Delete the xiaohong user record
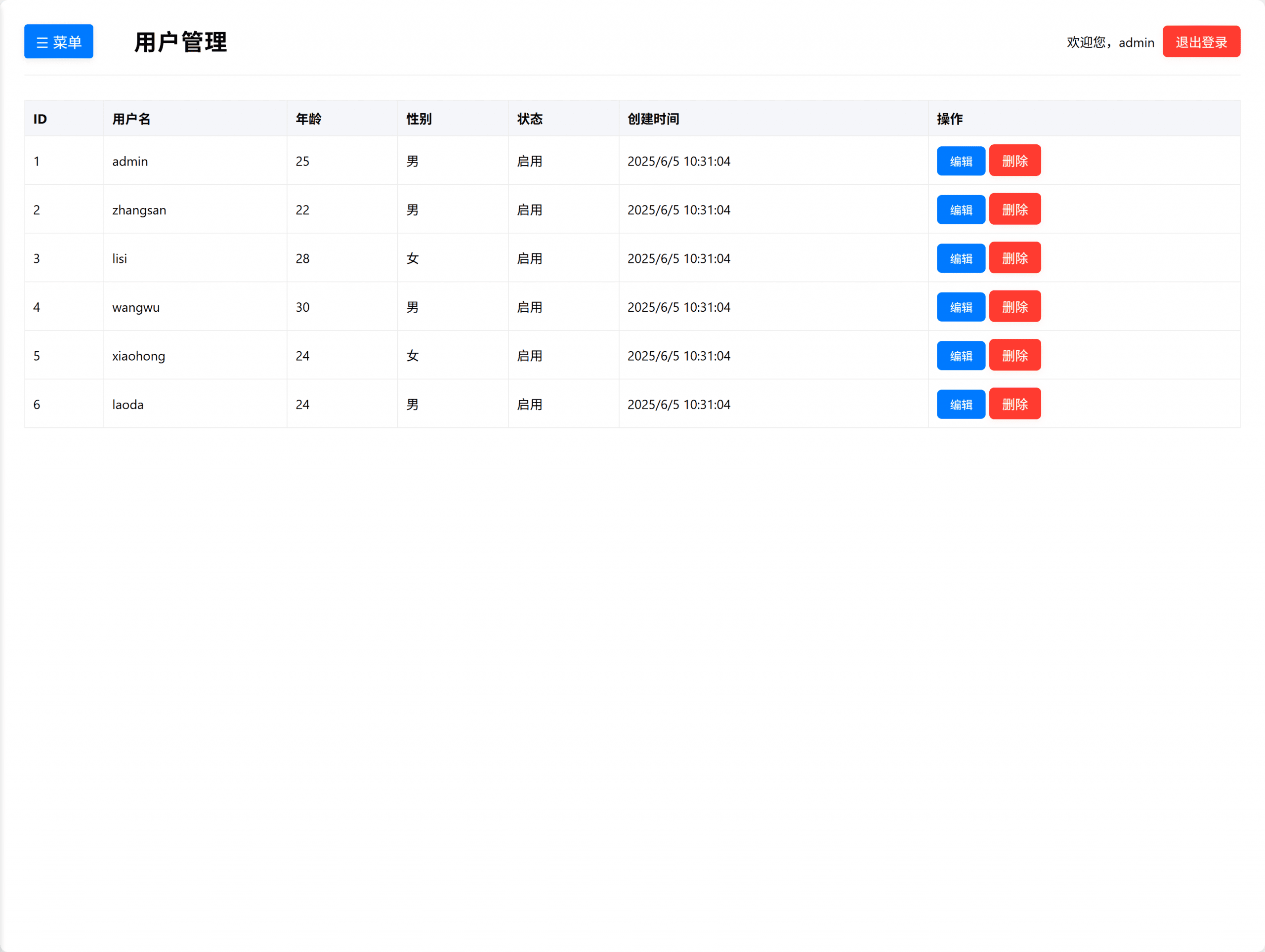 point(1014,355)
